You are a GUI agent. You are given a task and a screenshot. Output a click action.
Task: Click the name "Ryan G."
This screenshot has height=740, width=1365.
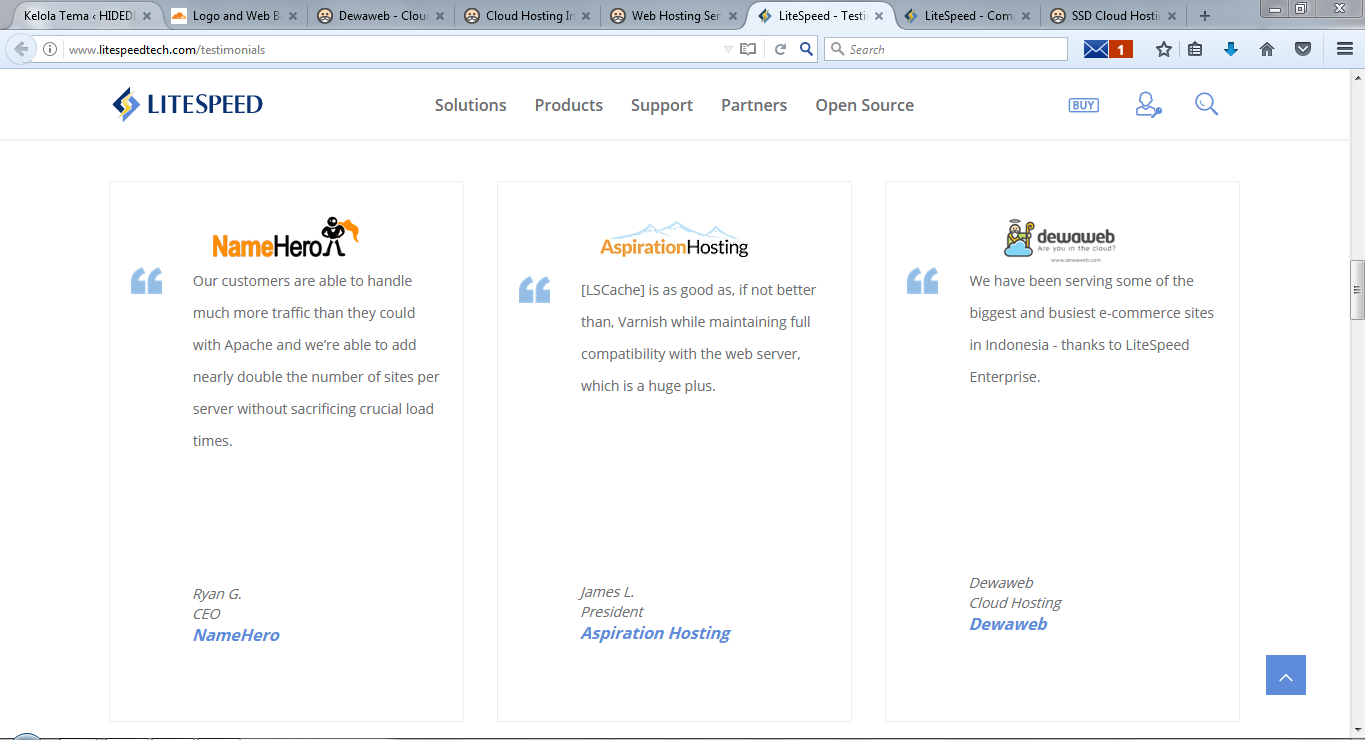217,594
